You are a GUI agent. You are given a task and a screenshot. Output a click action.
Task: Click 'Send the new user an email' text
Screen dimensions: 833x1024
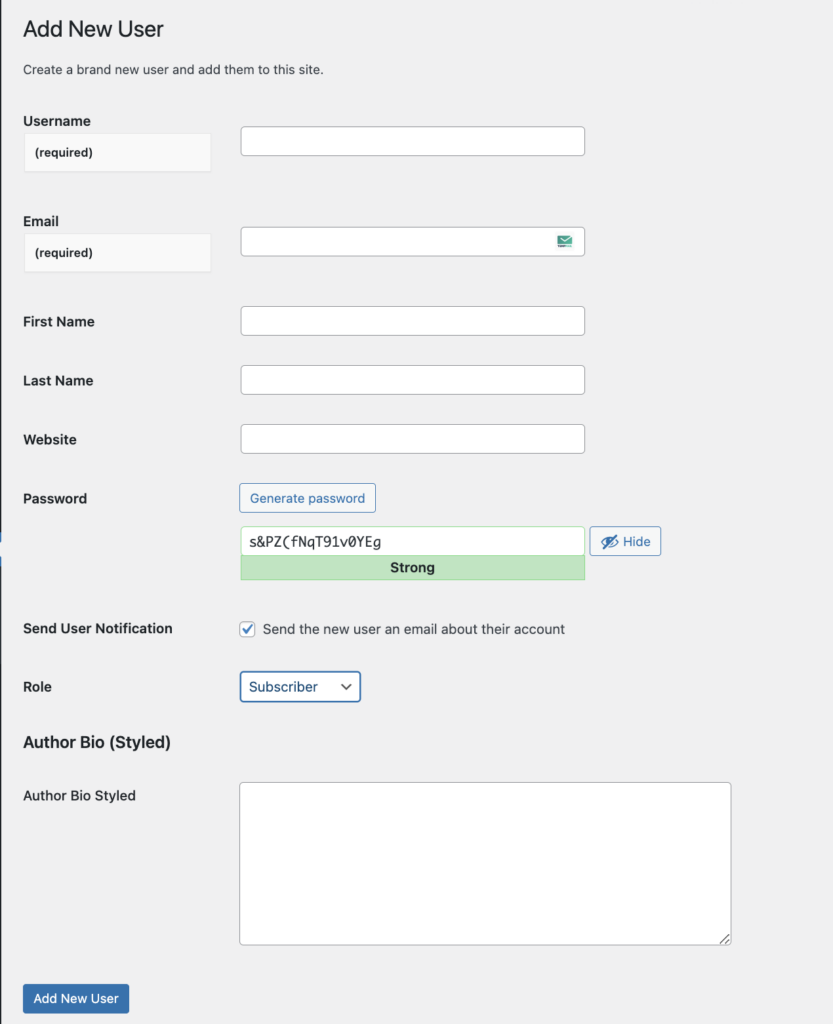[414, 629]
